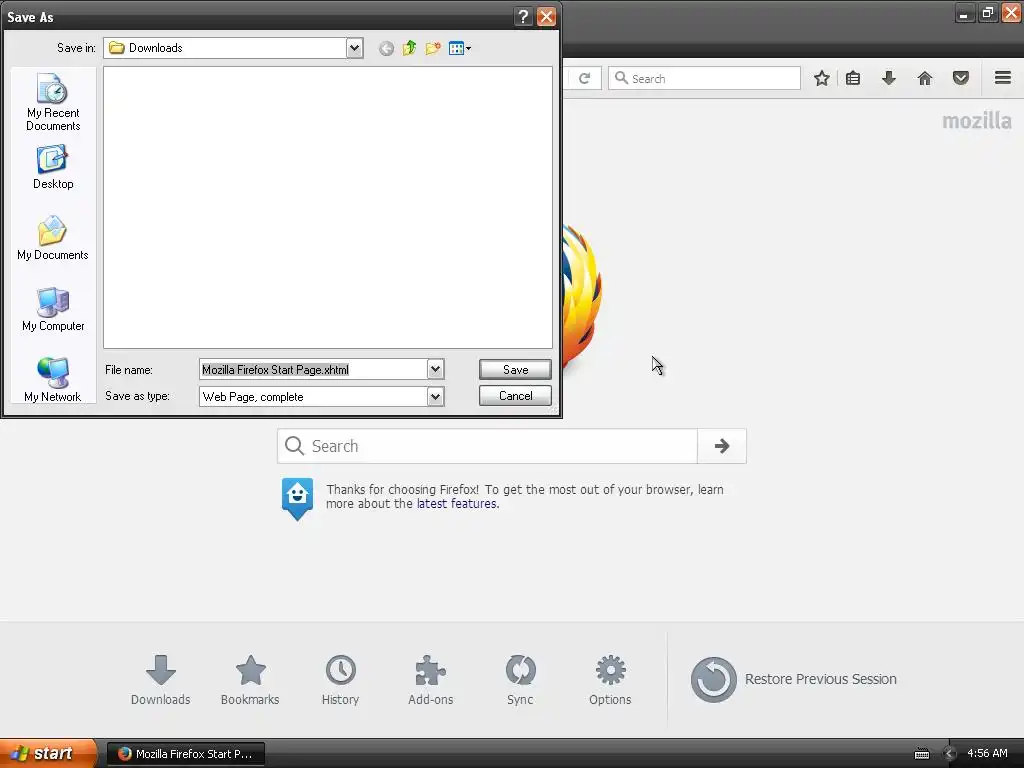Open Bookmarks from start page launcher
1024x768 pixels.
pyautogui.click(x=250, y=680)
